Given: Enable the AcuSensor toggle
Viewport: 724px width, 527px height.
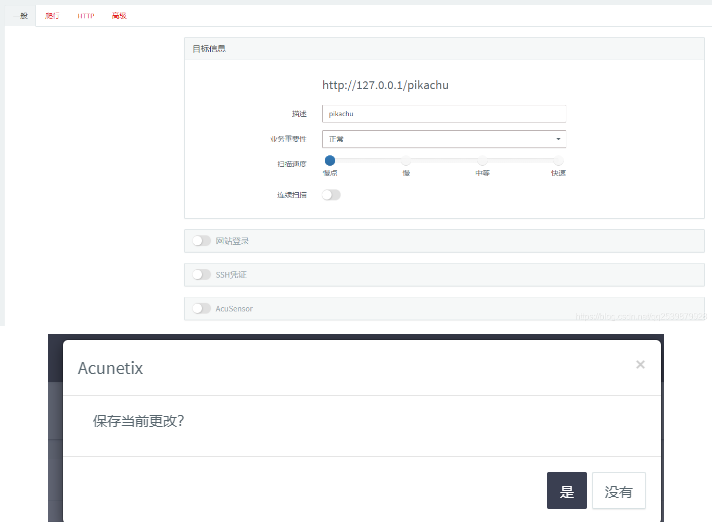Looking at the screenshot, I should coord(201,308).
